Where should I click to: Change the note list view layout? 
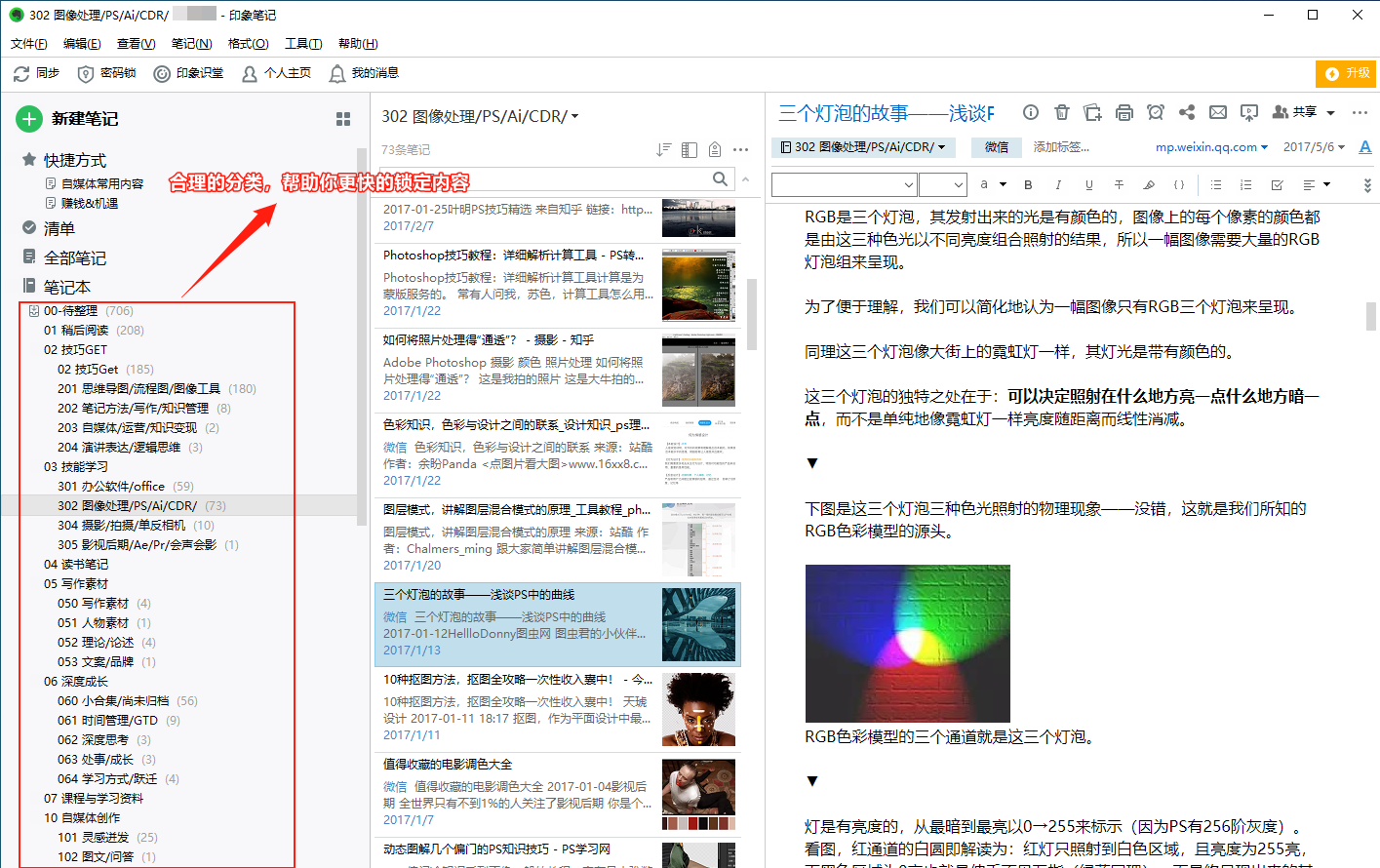pyautogui.click(x=690, y=149)
